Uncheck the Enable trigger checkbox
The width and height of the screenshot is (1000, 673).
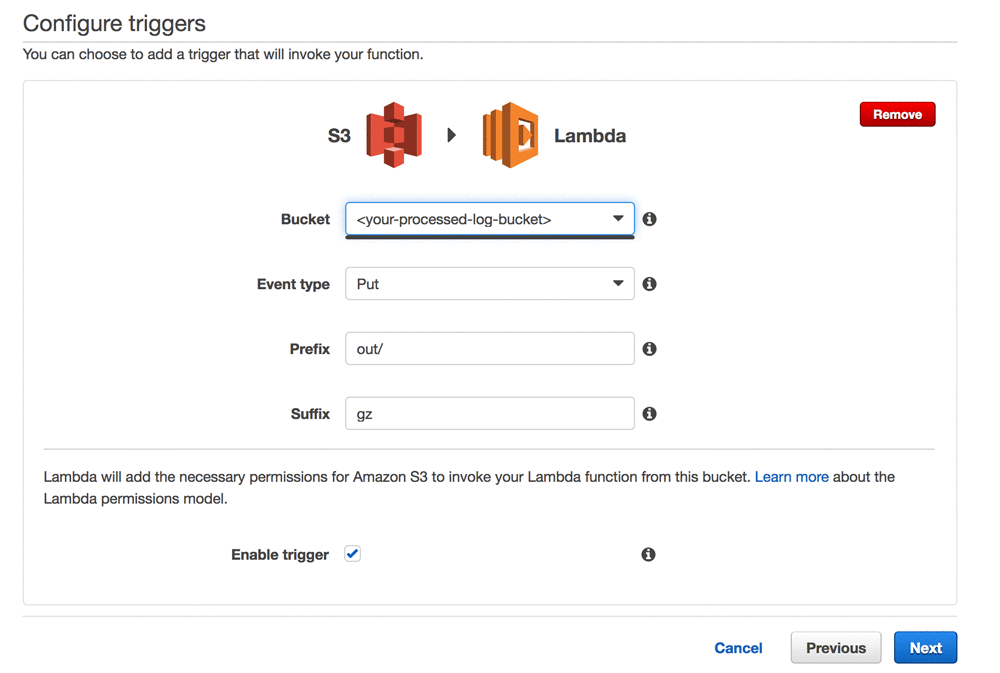[352, 554]
